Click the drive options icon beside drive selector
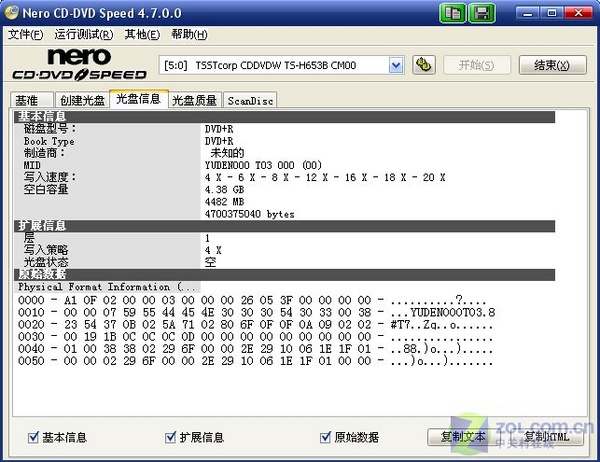The width and height of the screenshot is (600, 462). [x=424, y=65]
